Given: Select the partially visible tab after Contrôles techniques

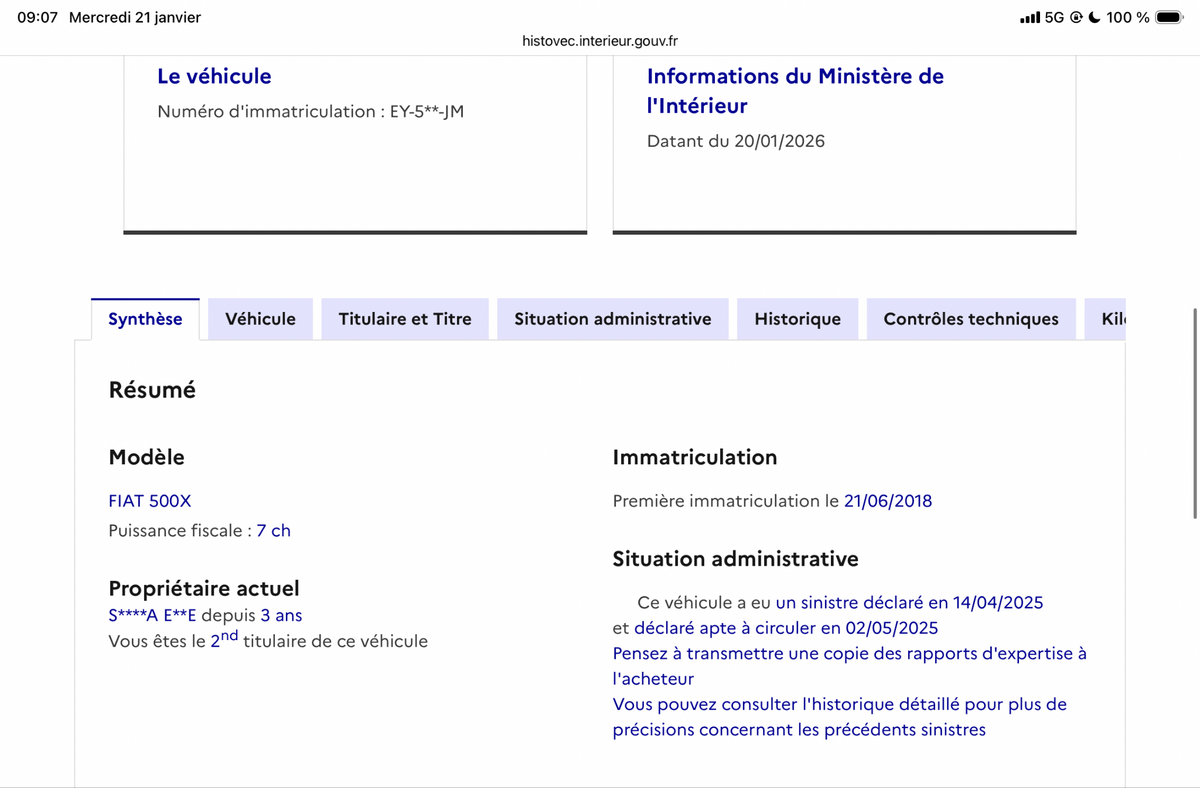Looking at the screenshot, I should [1112, 319].
